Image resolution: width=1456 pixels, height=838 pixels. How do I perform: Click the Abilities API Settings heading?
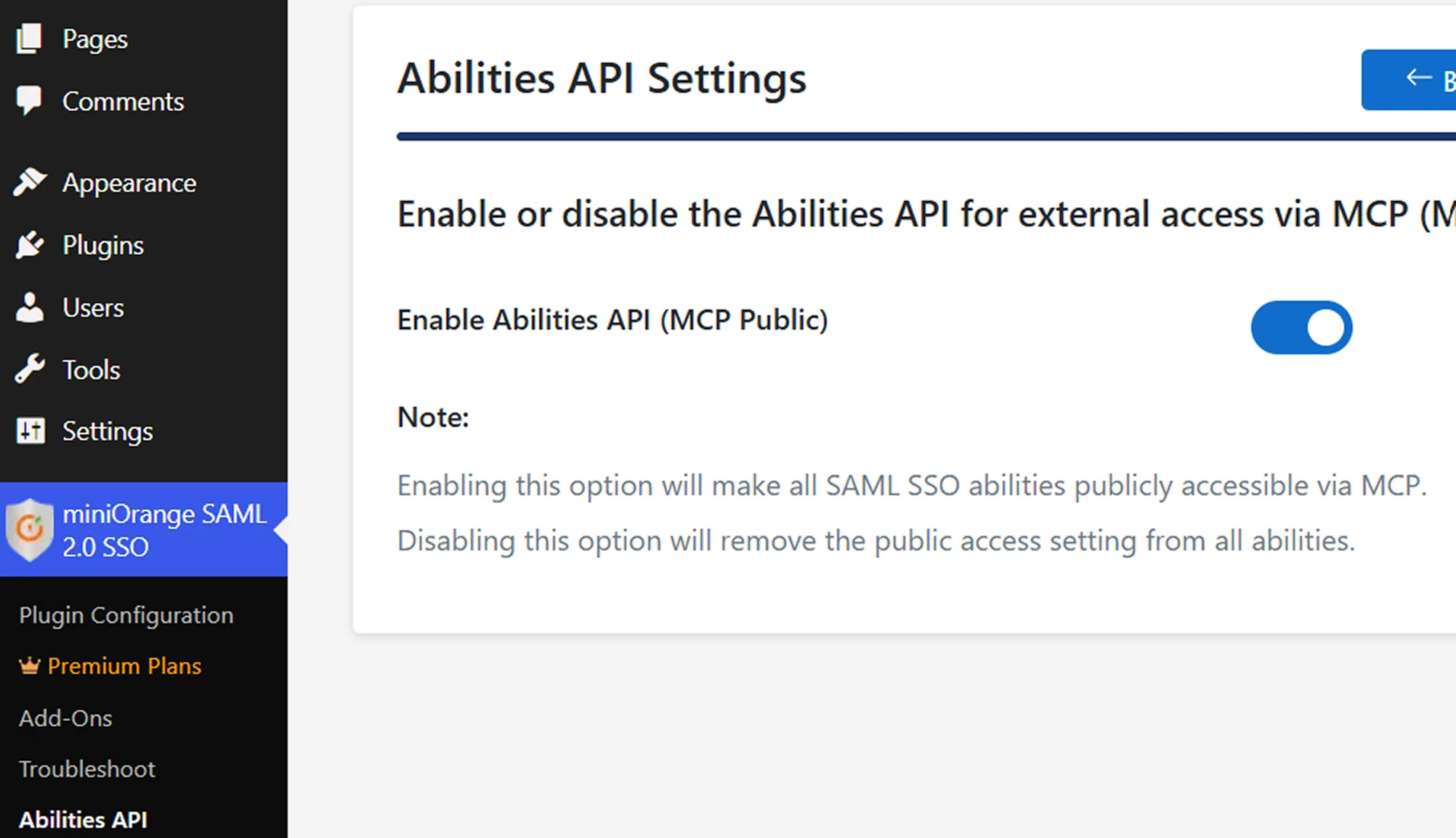(x=602, y=79)
